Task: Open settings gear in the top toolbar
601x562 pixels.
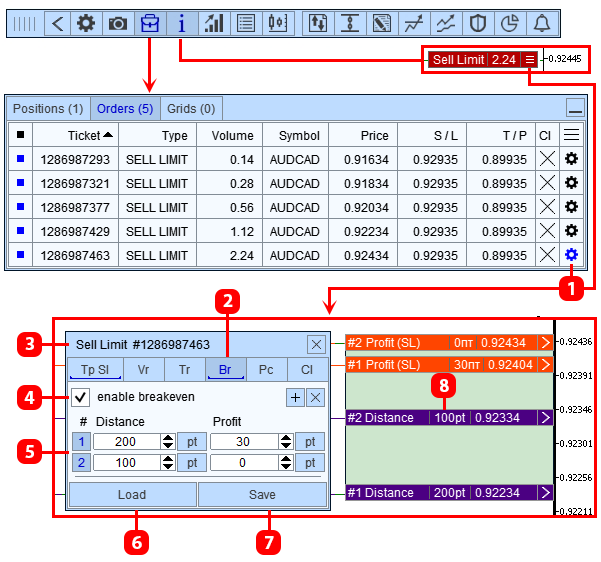Action: click(x=86, y=24)
